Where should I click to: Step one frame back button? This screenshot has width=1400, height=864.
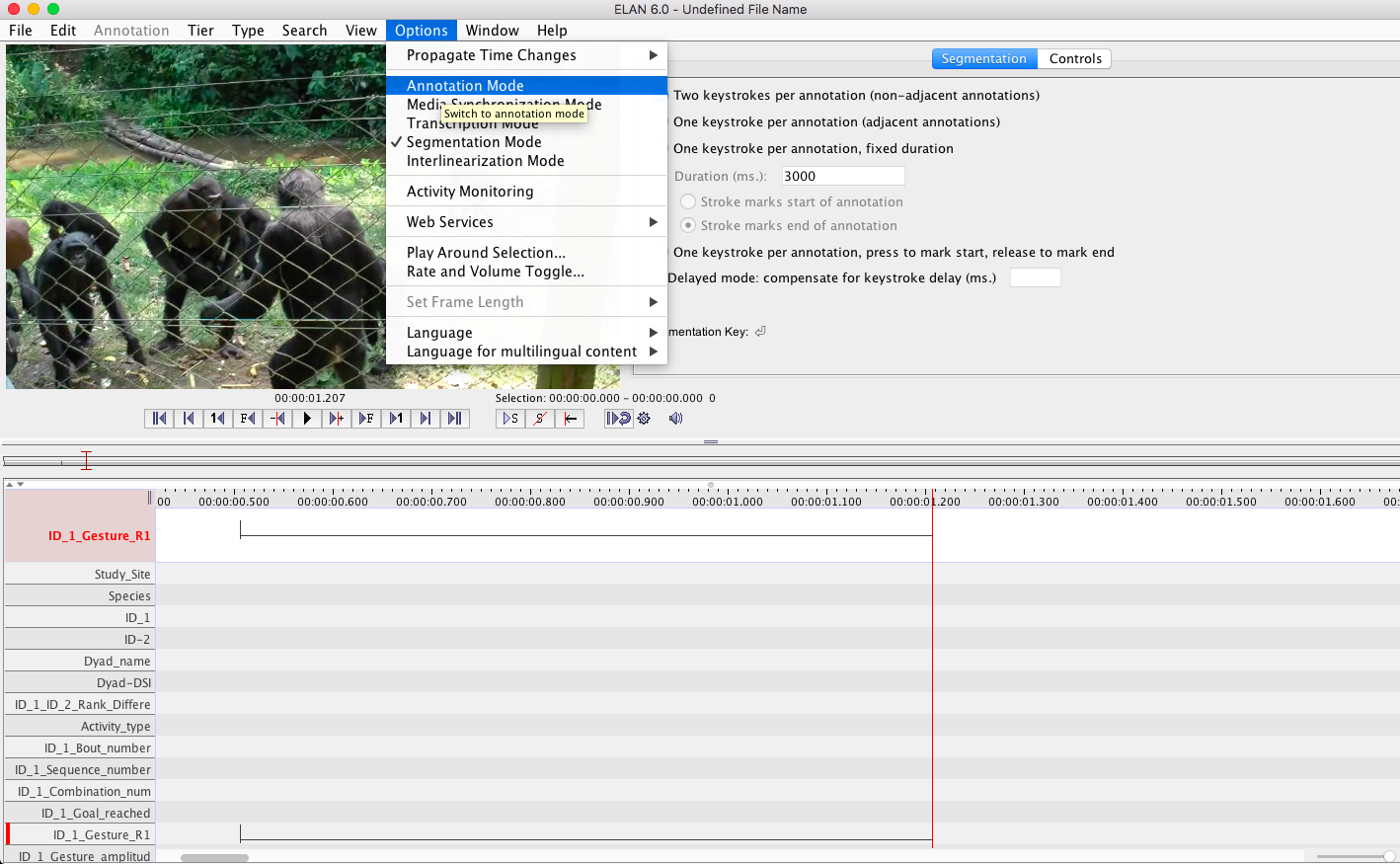click(248, 419)
